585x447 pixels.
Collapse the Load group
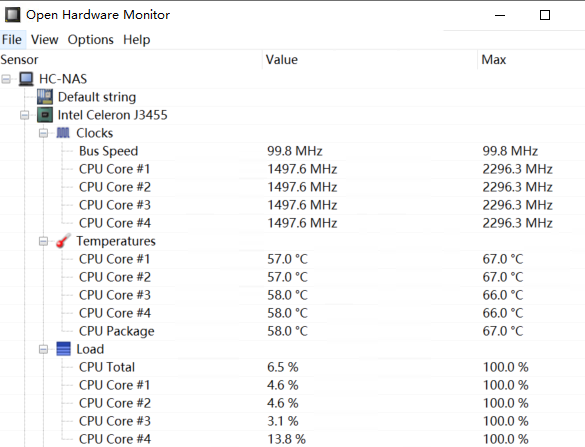43,350
